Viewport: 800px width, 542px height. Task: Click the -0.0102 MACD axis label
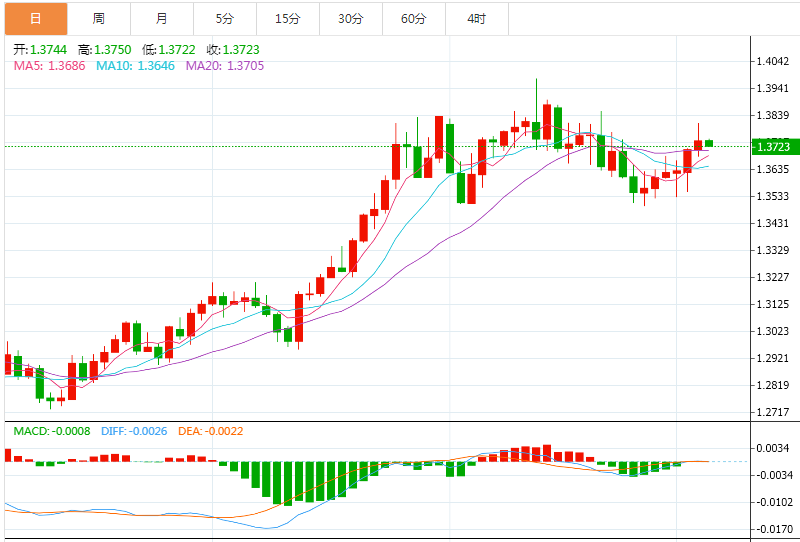click(773, 503)
